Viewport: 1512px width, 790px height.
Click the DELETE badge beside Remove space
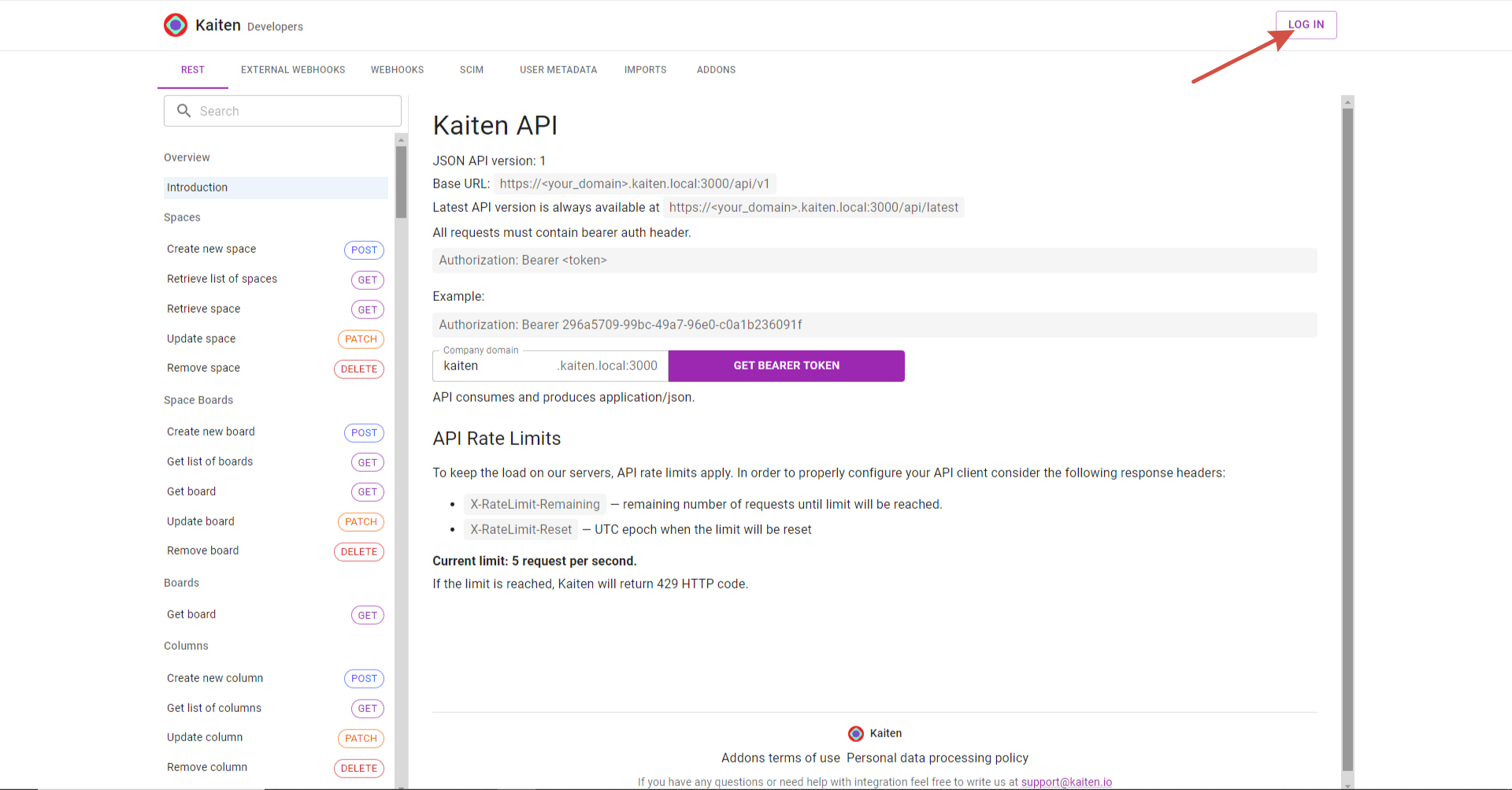[359, 369]
